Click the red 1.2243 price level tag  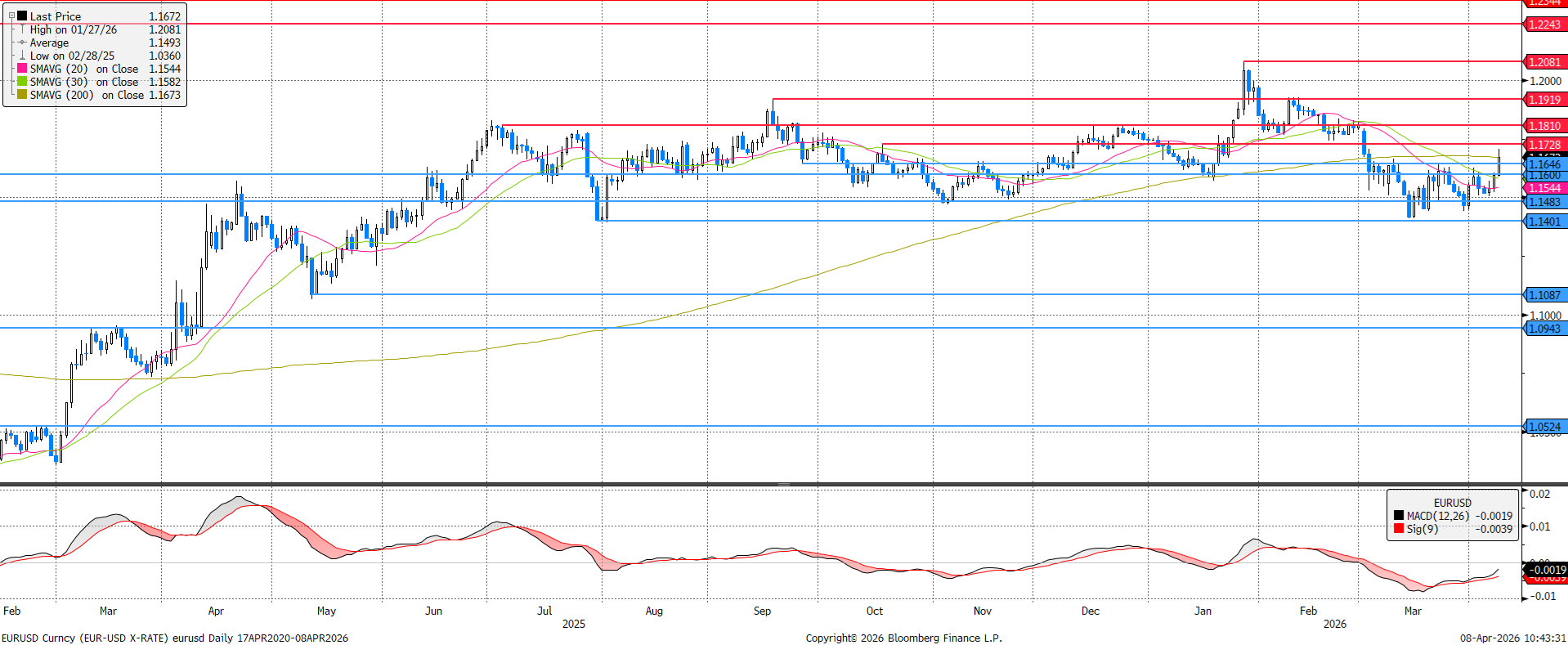pos(1544,25)
